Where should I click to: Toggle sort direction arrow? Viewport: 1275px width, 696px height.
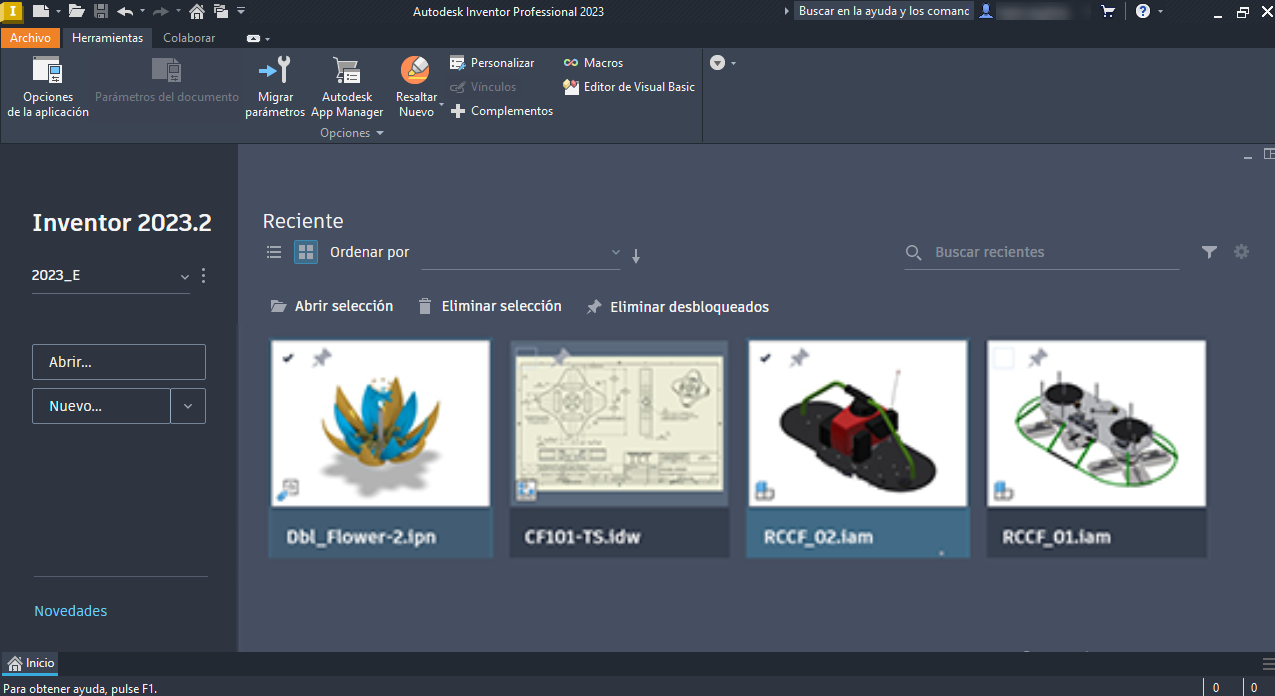[x=636, y=256]
